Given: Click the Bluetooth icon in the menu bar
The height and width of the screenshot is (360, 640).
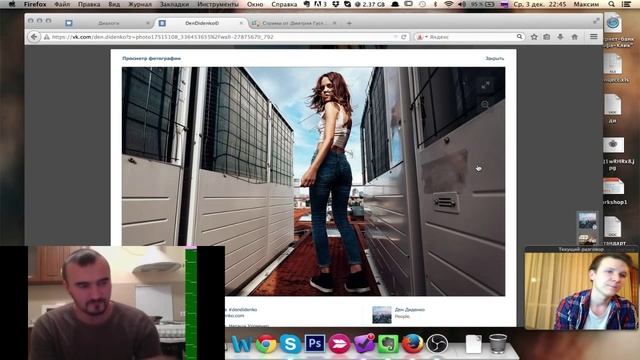Looking at the screenshot, I should (436, 4).
